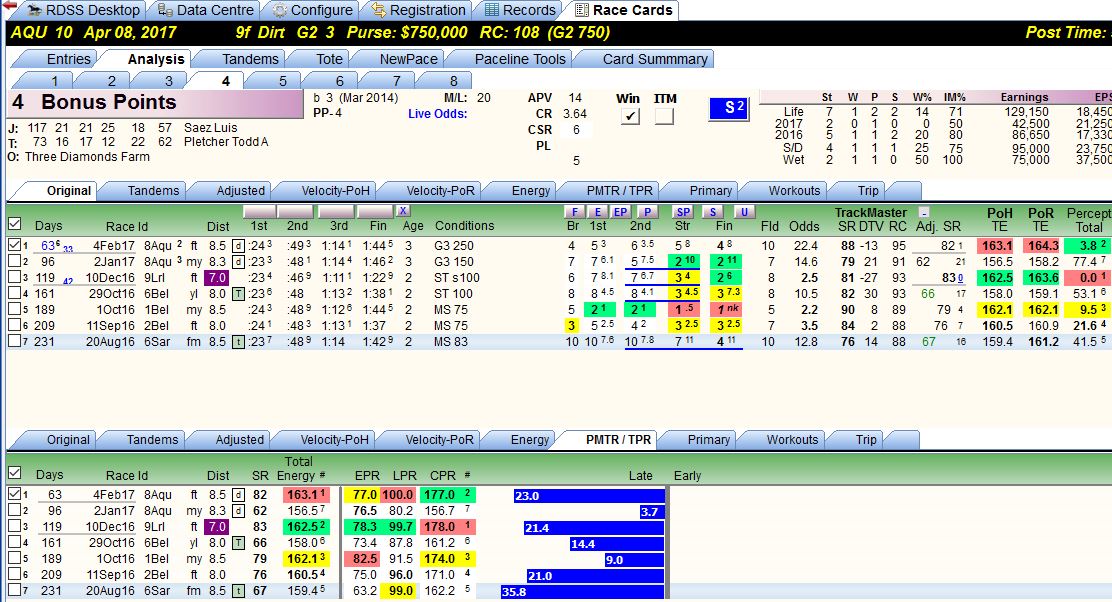The height and width of the screenshot is (602, 1112).
Task: Click purple 7.0 distance cell in upper 10Dec16 row
Action: click(x=216, y=277)
